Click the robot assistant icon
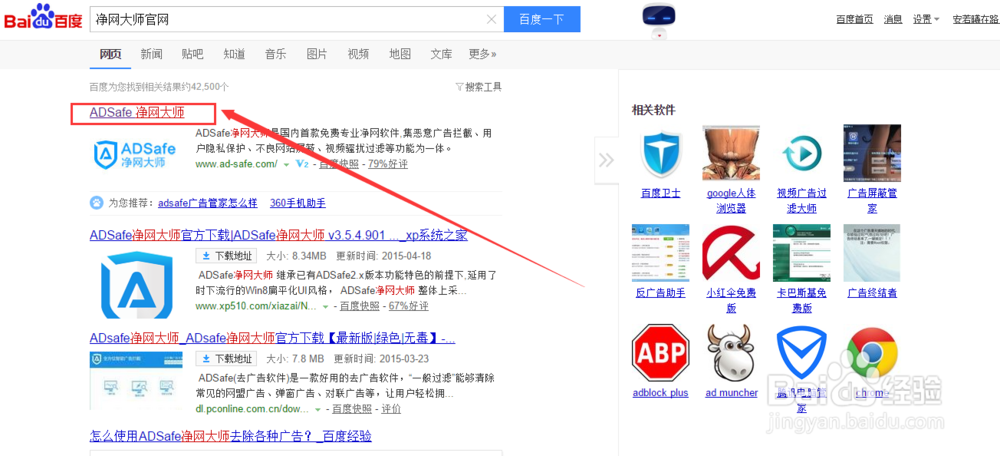The height and width of the screenshot is (456, 1000). point(659,20)
